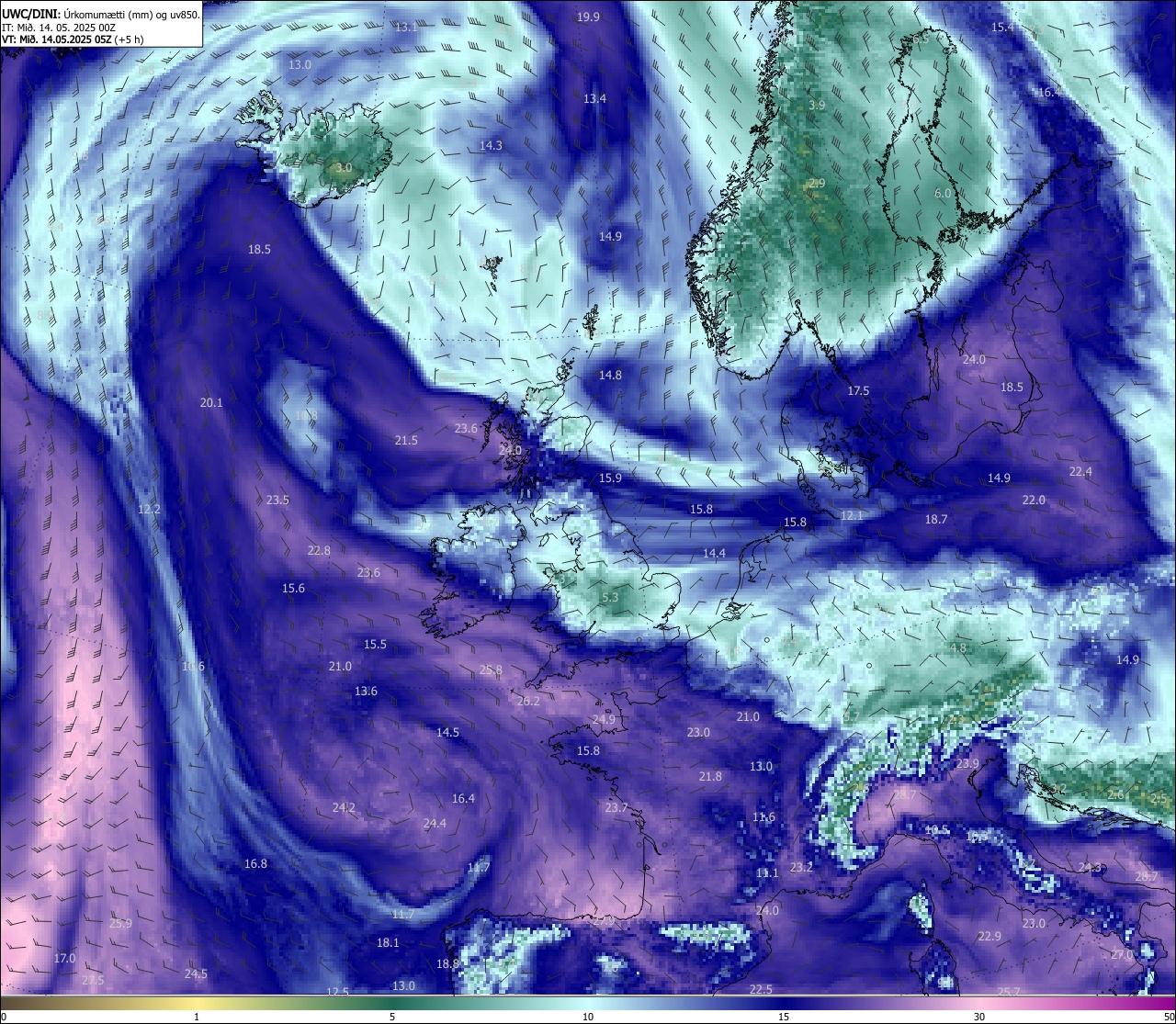The image size is (1176, 1024).
Task: Click the 14.8 value in the North Sea
Action: 610,376
